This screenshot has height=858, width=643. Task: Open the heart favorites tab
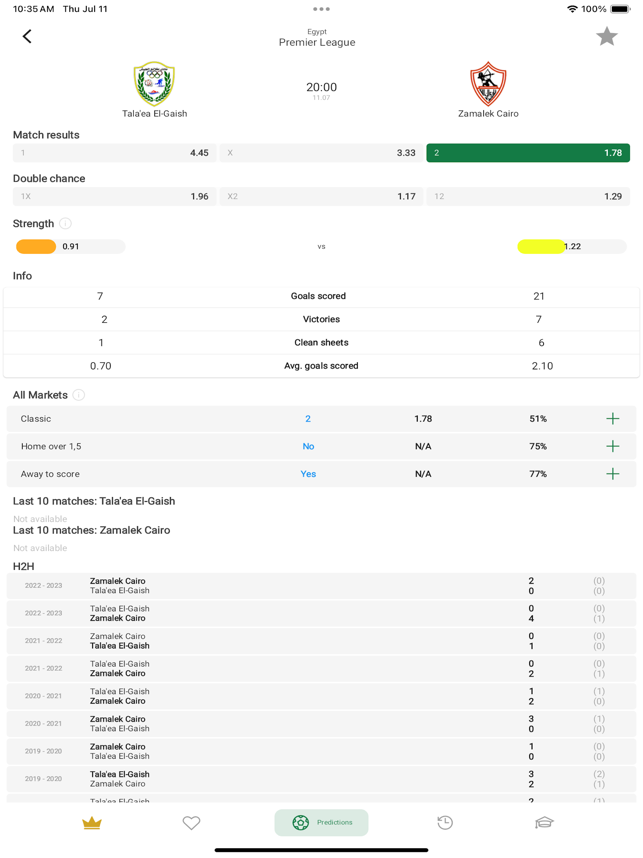click(192, 822)
